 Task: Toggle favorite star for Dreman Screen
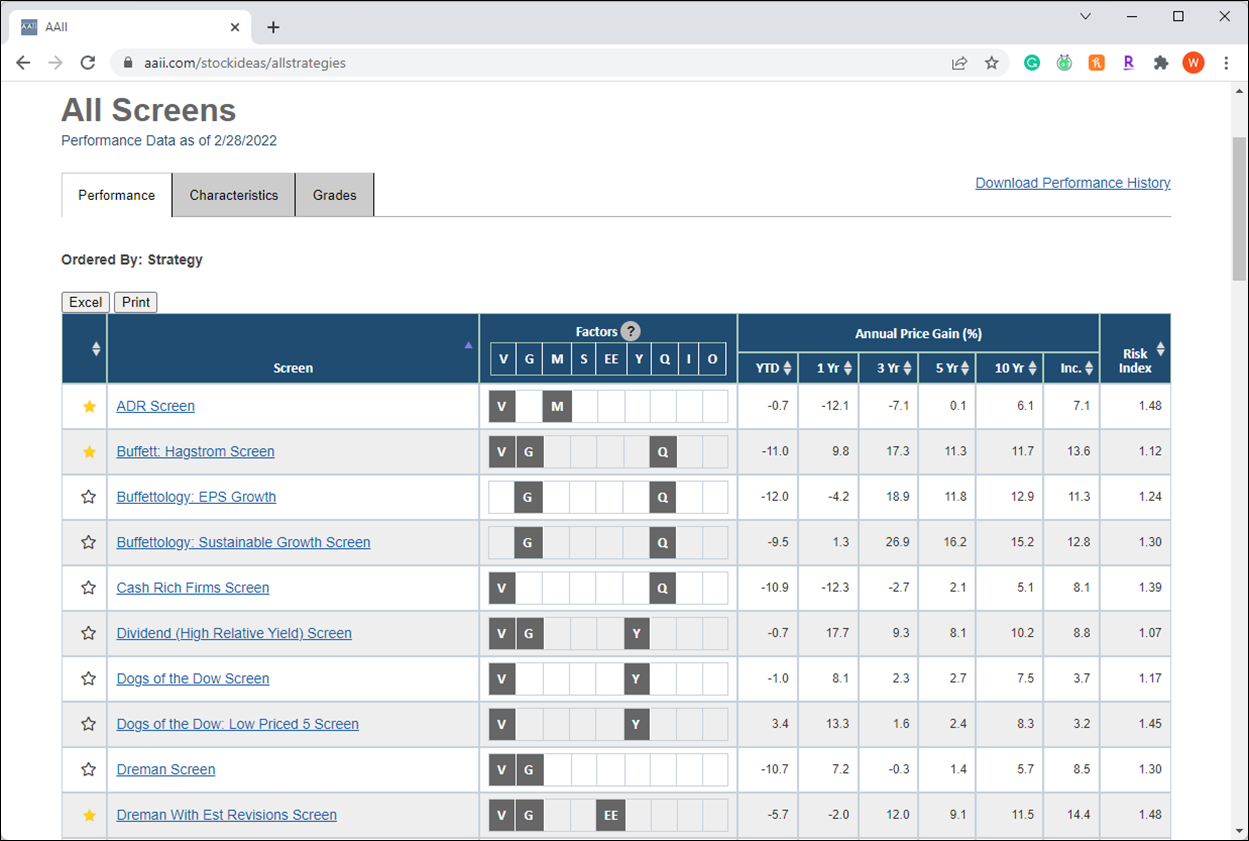coord(89,769)
